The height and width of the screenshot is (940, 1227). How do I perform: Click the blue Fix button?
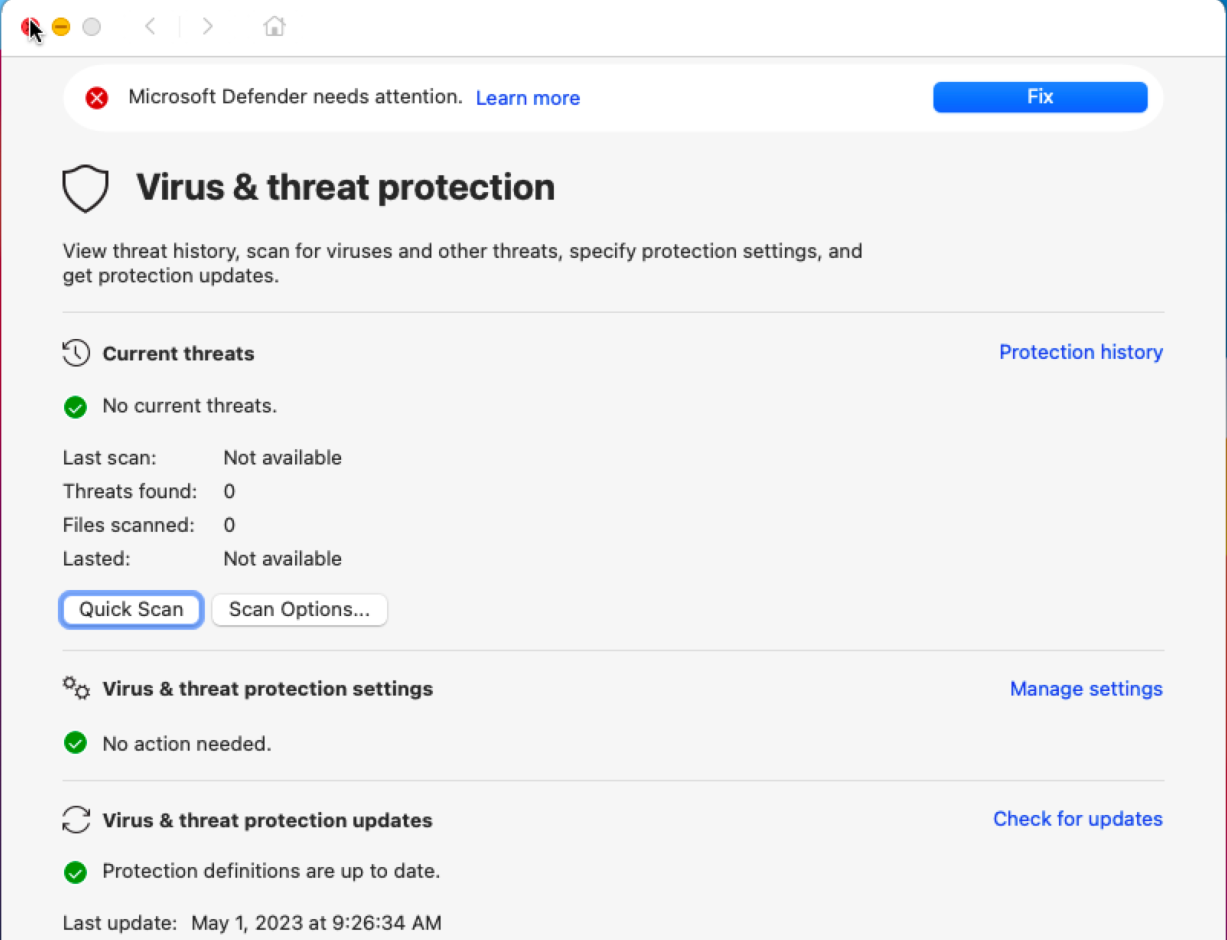click(1040, 97)
